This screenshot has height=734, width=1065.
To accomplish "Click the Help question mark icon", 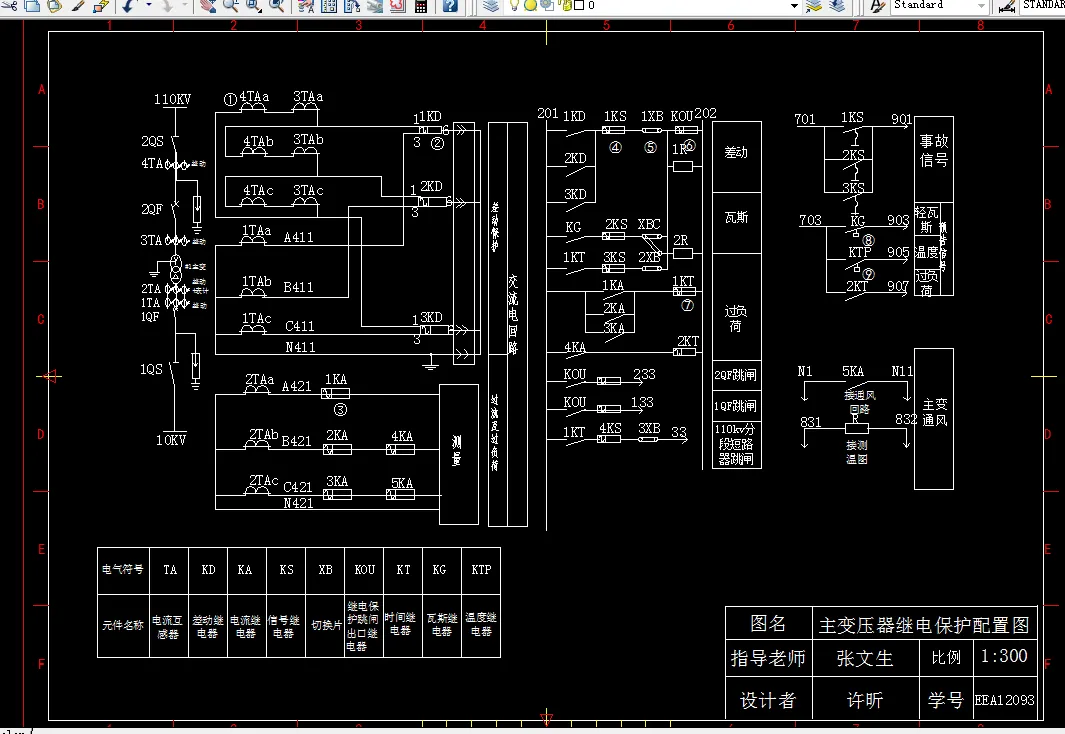I will click(x=450, y=6).
